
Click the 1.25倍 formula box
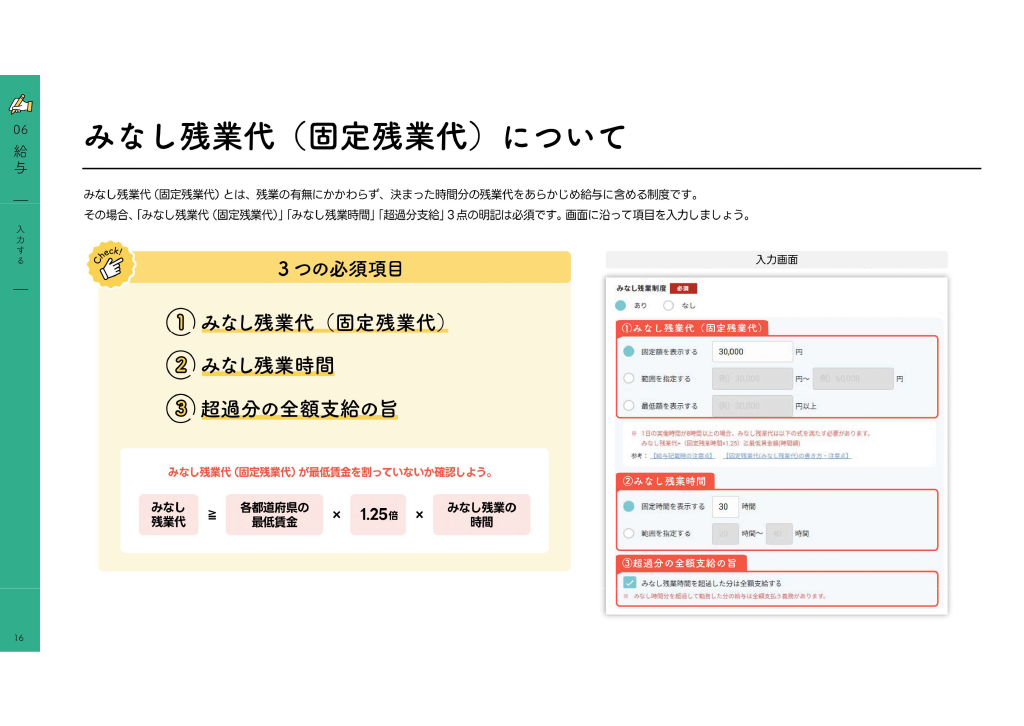[378, 514]
